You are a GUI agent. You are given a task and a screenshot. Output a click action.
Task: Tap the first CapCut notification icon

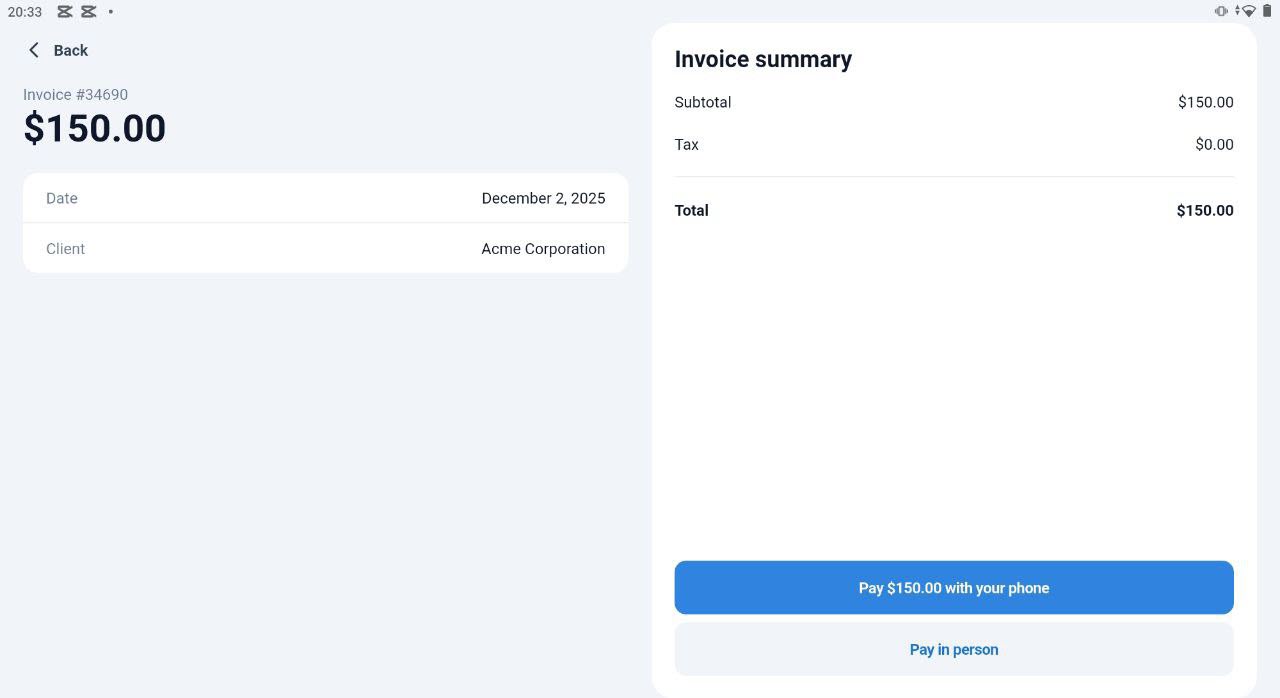click(x=65, y=12)
